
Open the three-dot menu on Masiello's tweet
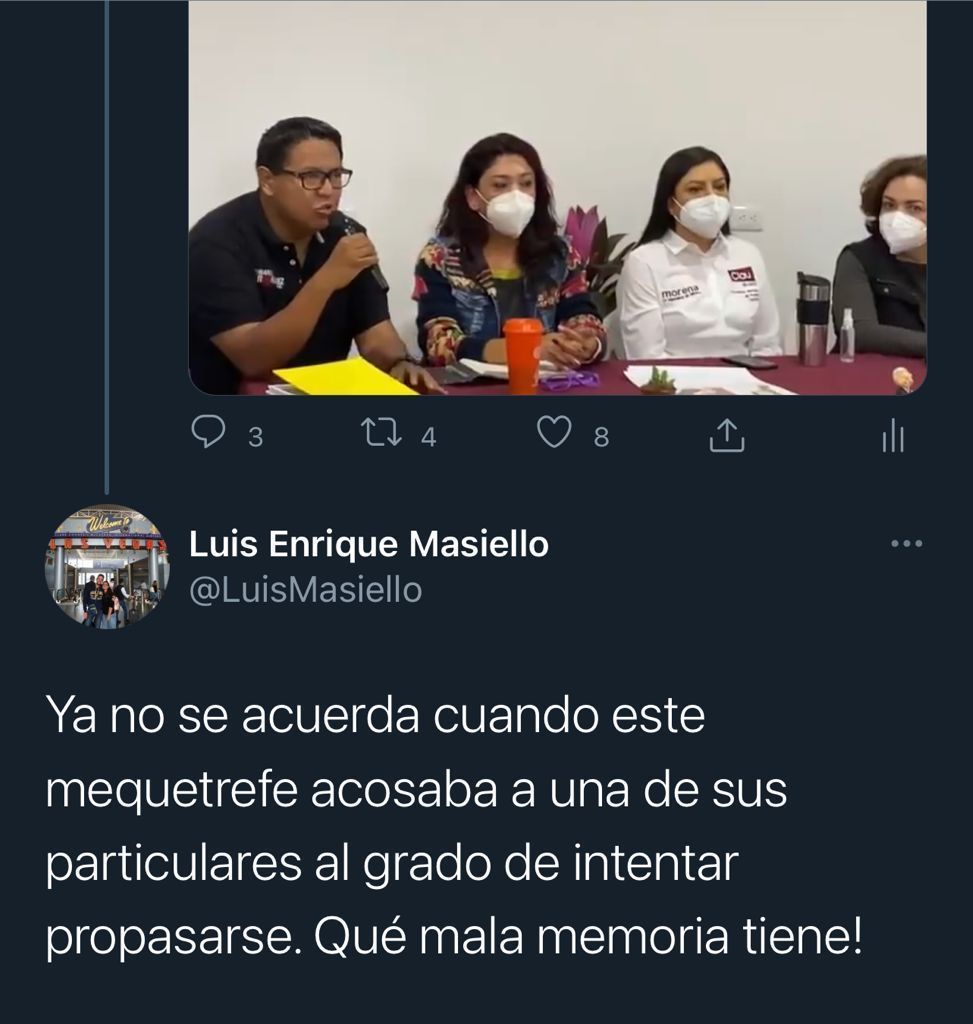pyautogui.click(x=907, y=543)
